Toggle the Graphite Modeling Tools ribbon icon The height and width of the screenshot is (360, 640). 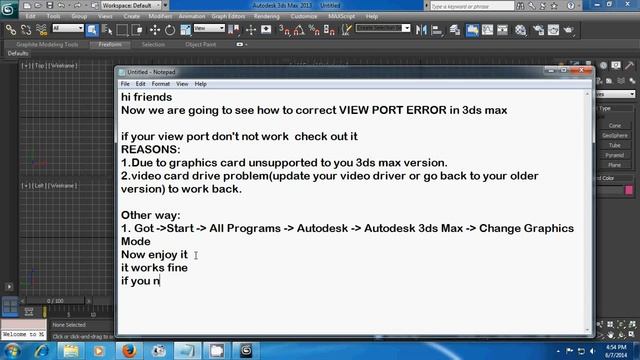click(x=472, y=30)
